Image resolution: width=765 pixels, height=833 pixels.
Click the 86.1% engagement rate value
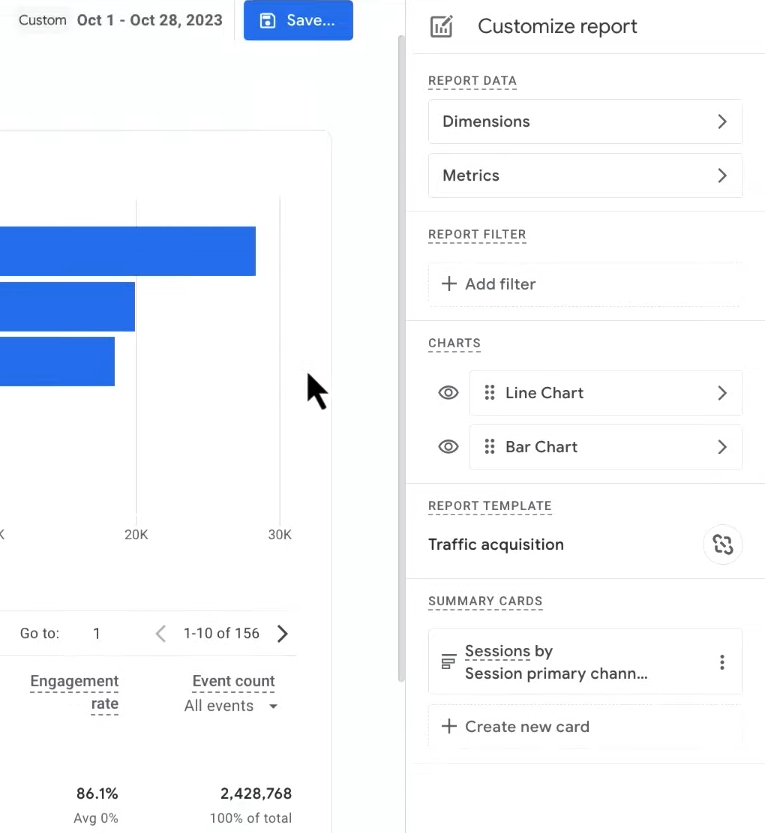[97, 794]
